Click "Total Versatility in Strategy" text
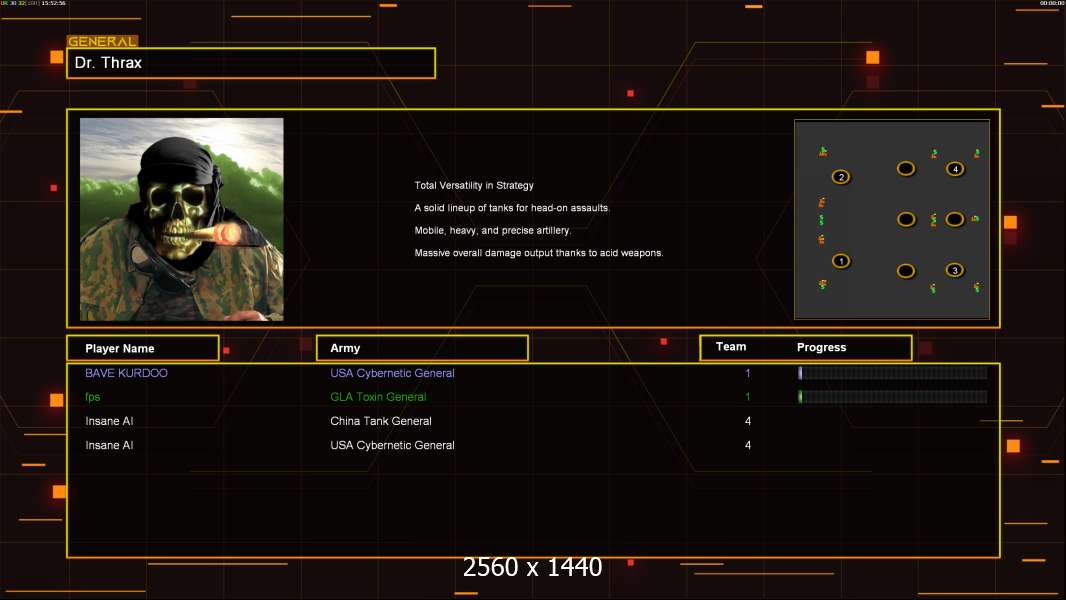 pos(474,186)
